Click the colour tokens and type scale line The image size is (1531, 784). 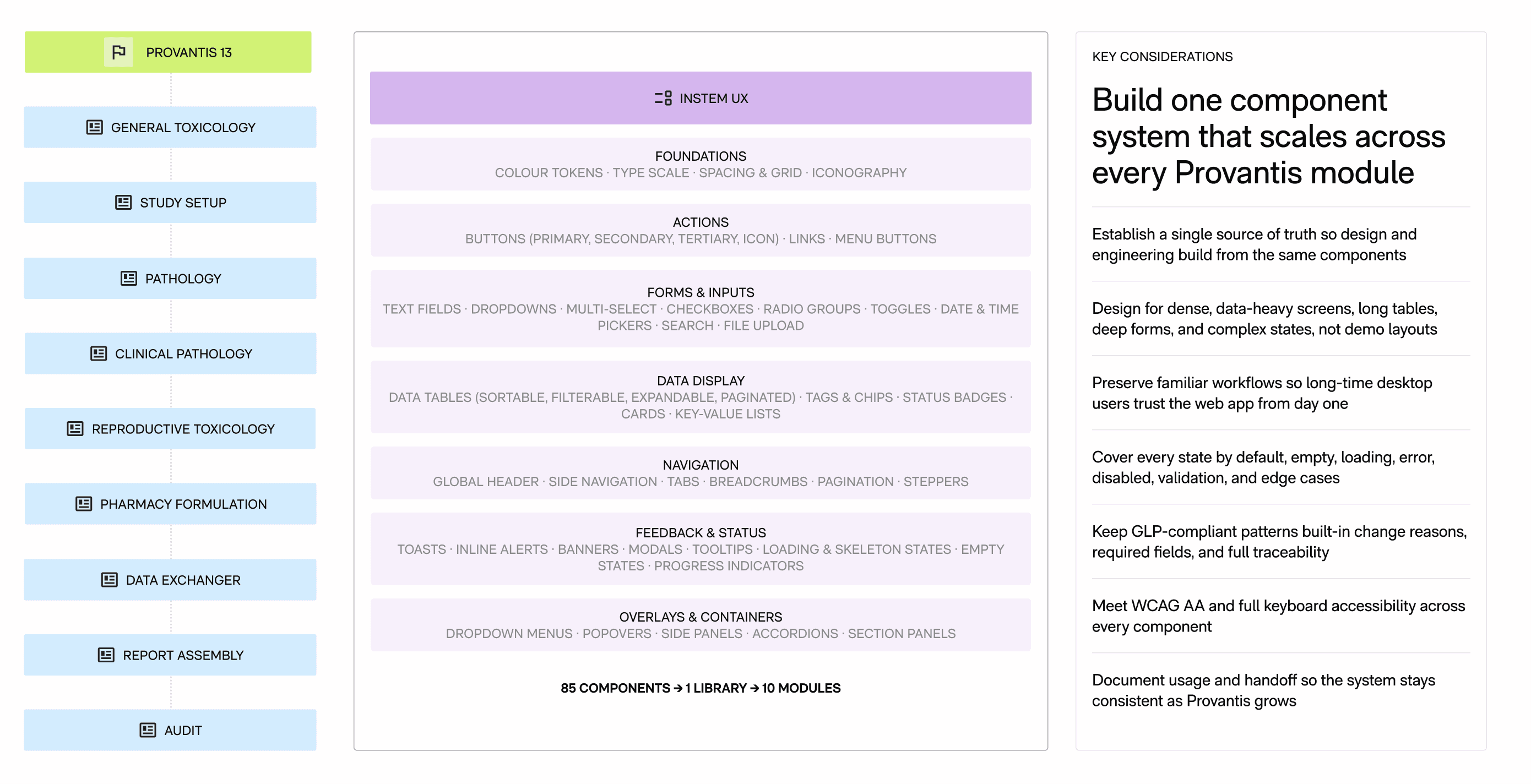[701, 173]
